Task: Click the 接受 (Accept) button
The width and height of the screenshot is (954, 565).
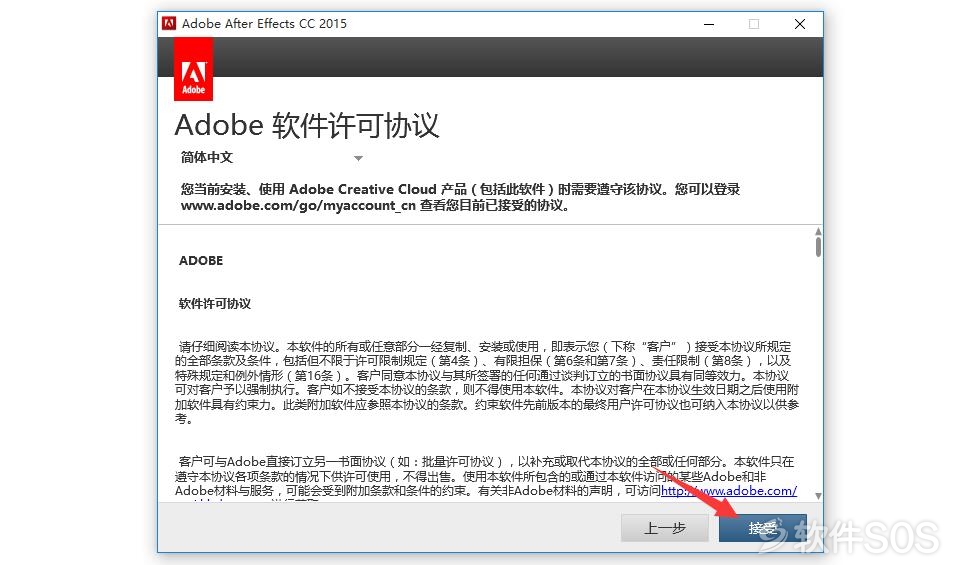Action: [762, 528]
